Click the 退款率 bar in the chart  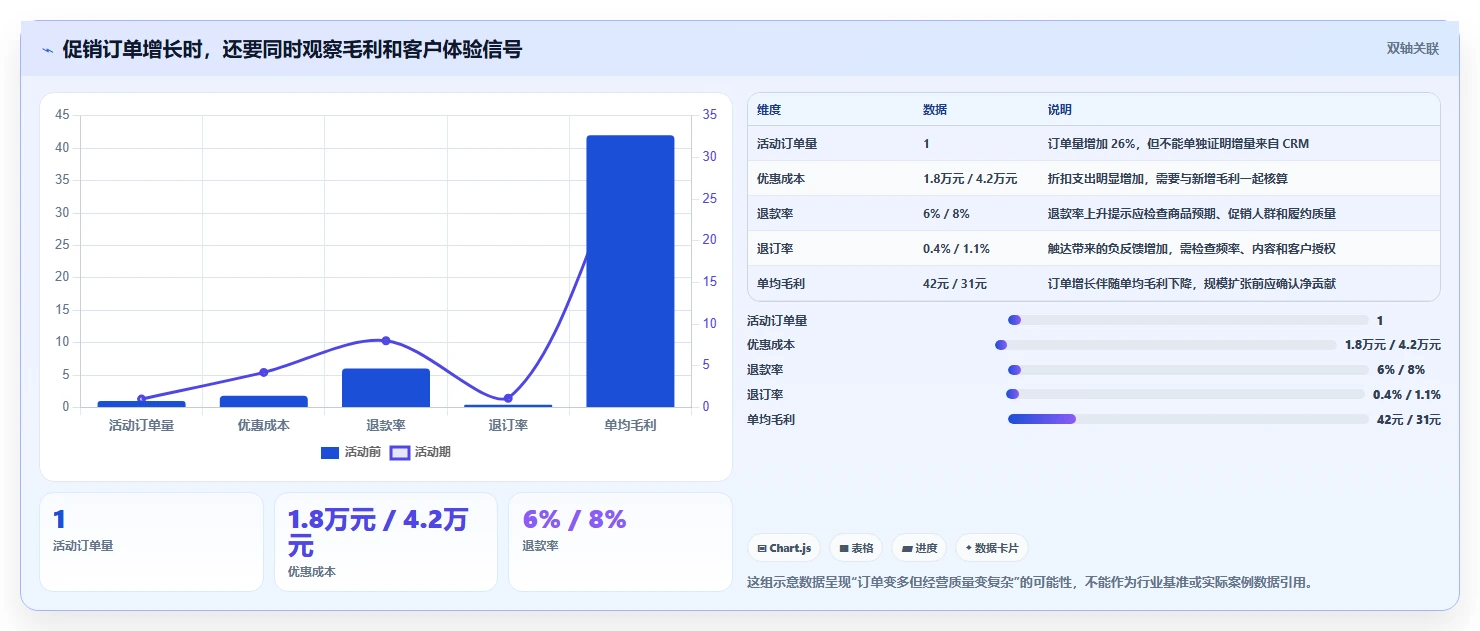(386, 388)
